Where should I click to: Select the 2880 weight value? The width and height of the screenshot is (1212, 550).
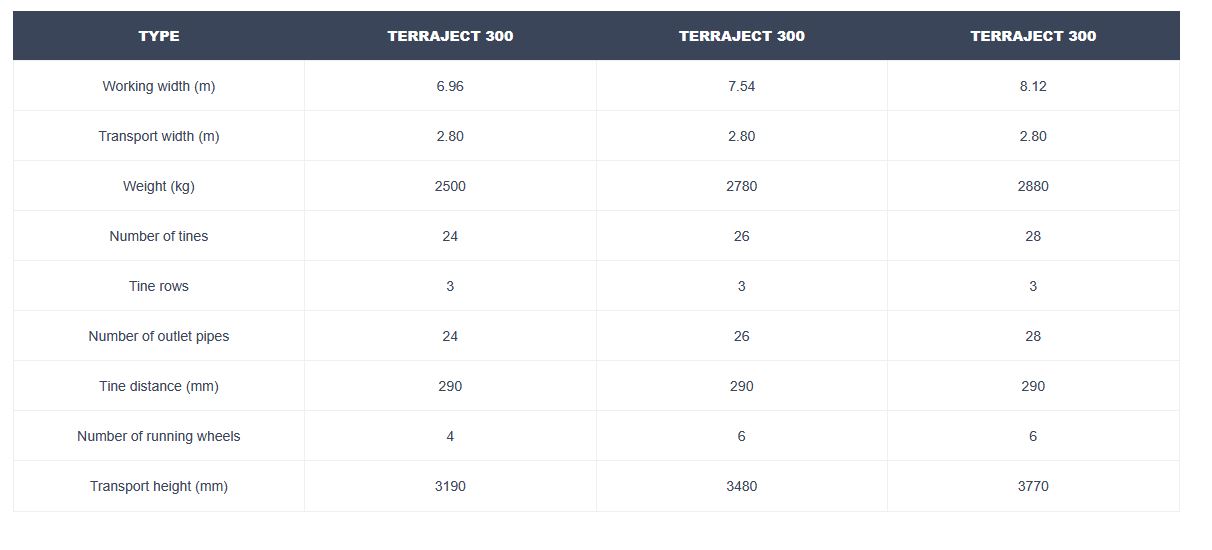(x=1033, y=186)
